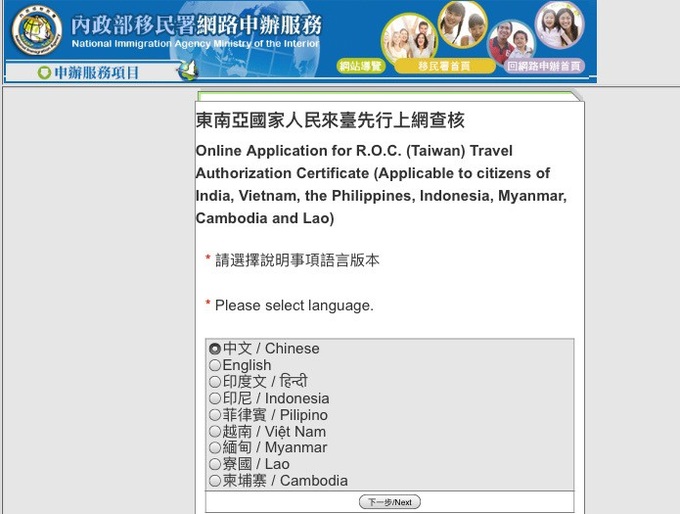Return to 回網路申辦首頁 page
This screenshot has width=680, height=514.
544,66
